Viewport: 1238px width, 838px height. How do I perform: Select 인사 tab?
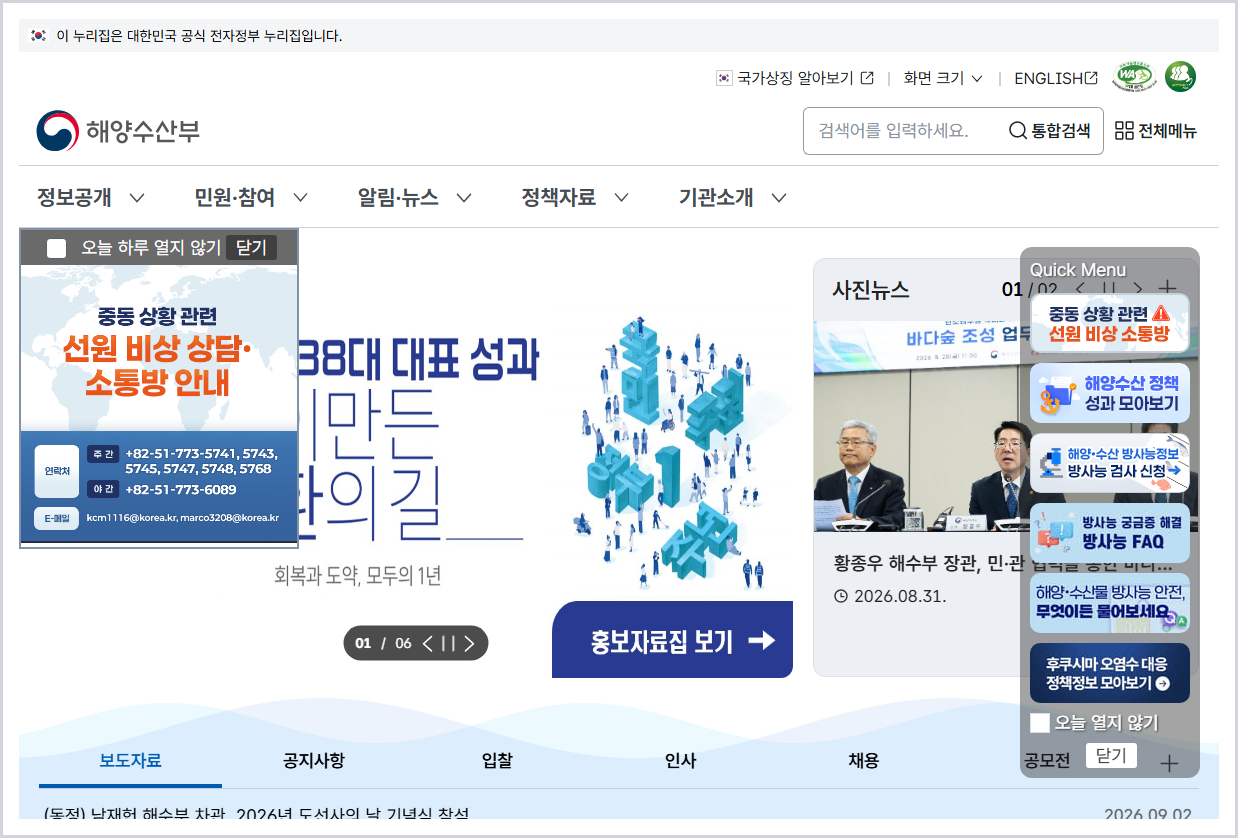pos(680,761)
